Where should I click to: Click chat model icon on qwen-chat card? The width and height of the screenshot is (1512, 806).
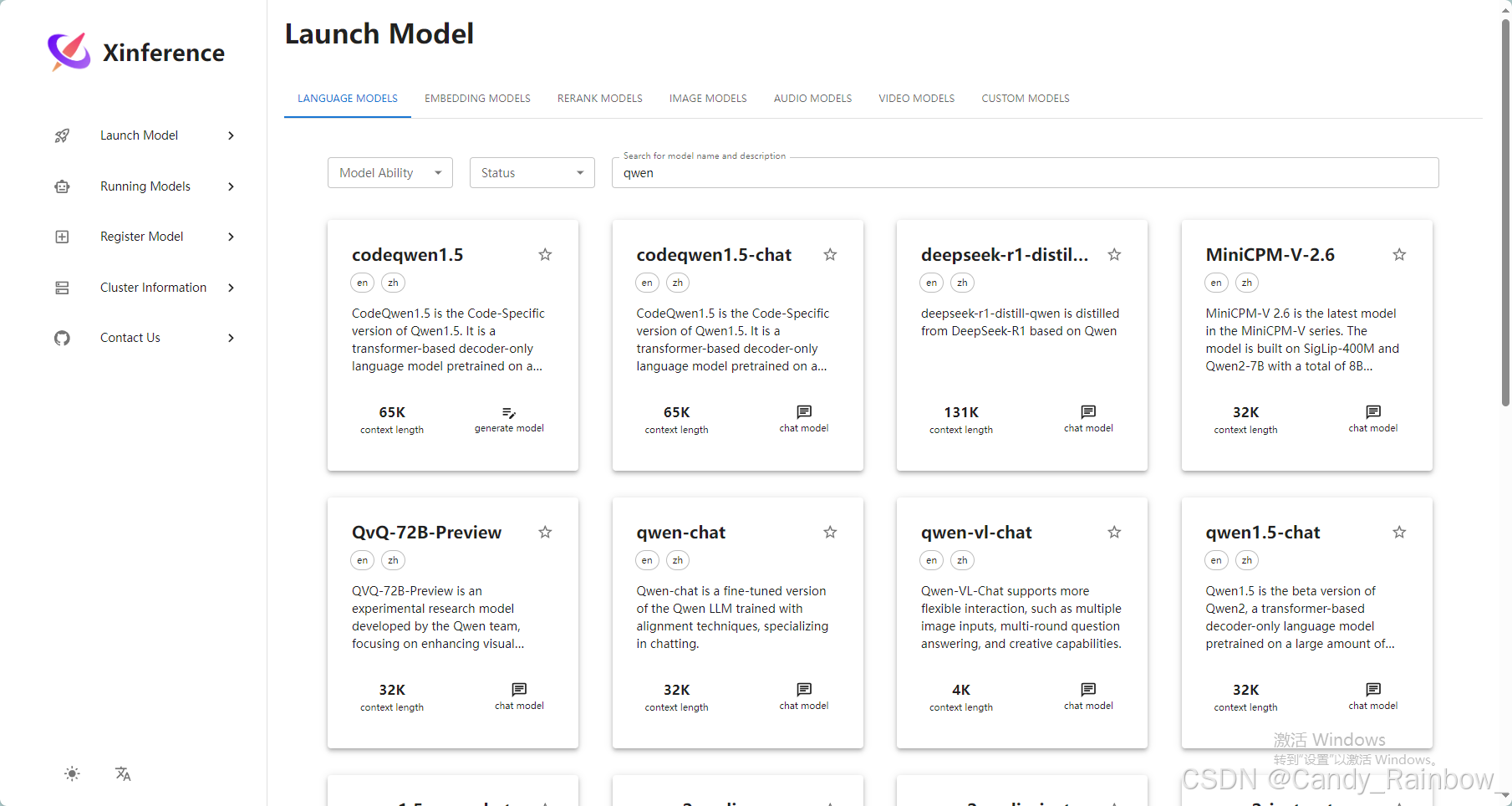click(x=804, y=690)
